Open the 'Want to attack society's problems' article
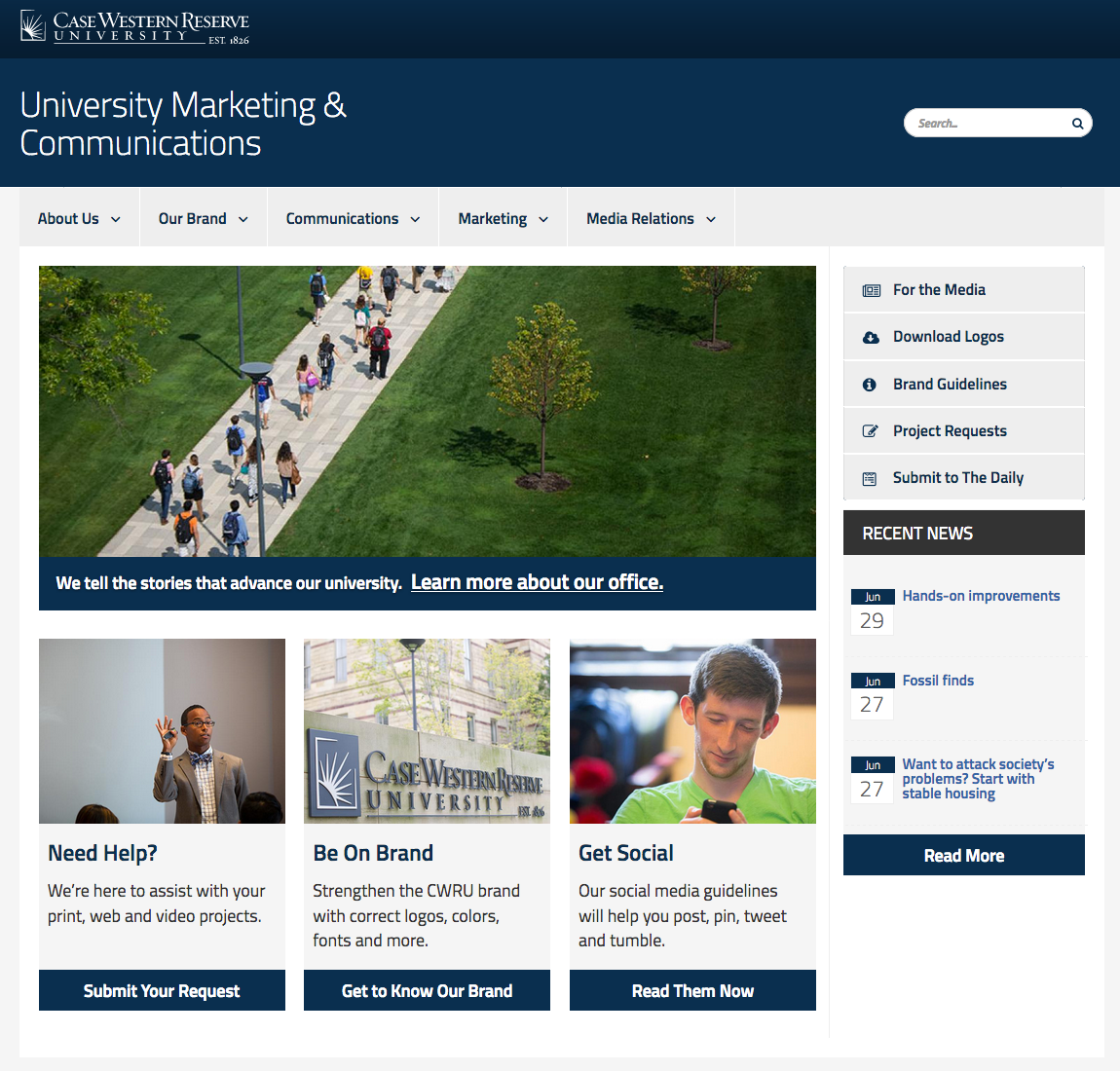 pyautogui.click(x=978, y=779)
